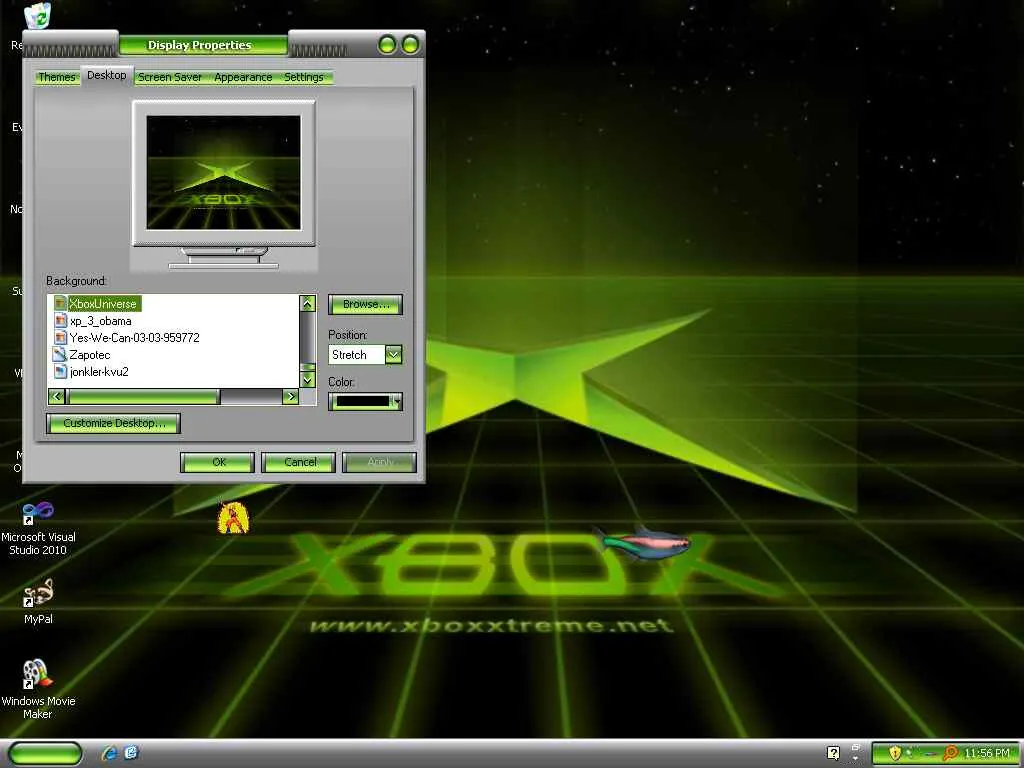Image resolution: width=1024 pixels, height=768 pixels.
Task: Launch Internet Explorer from Quick Launch
Action: (110, 753)
